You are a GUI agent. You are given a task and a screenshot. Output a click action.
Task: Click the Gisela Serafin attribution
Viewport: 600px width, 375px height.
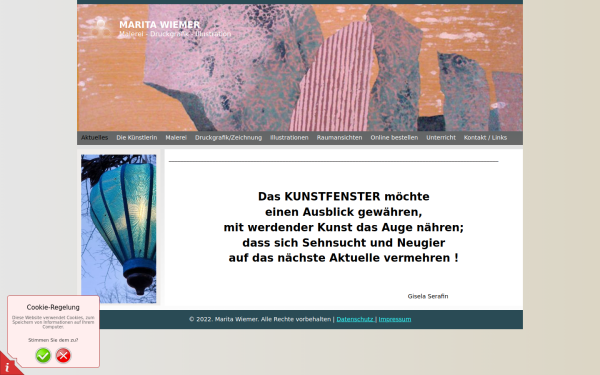428,296
